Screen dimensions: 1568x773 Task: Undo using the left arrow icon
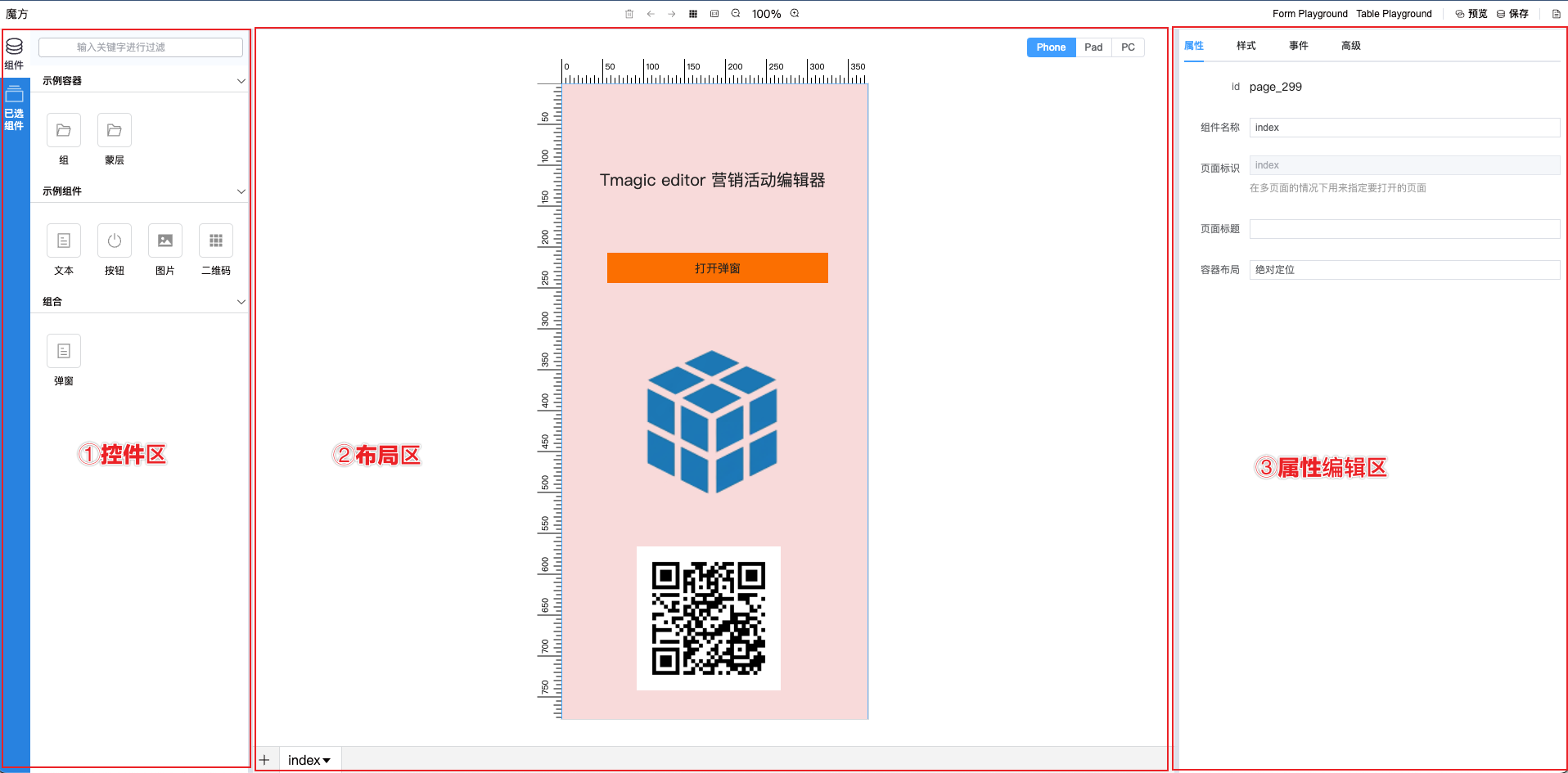651,14
